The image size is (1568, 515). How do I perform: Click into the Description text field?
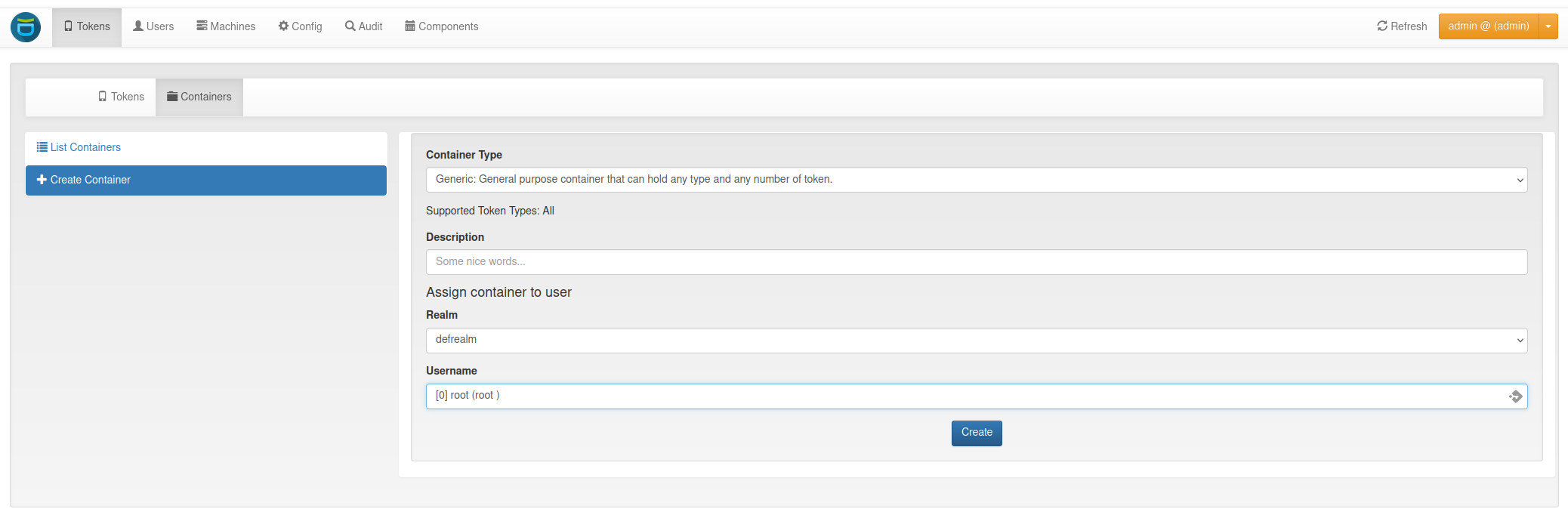pyautogui.click(x=977, y=262)
